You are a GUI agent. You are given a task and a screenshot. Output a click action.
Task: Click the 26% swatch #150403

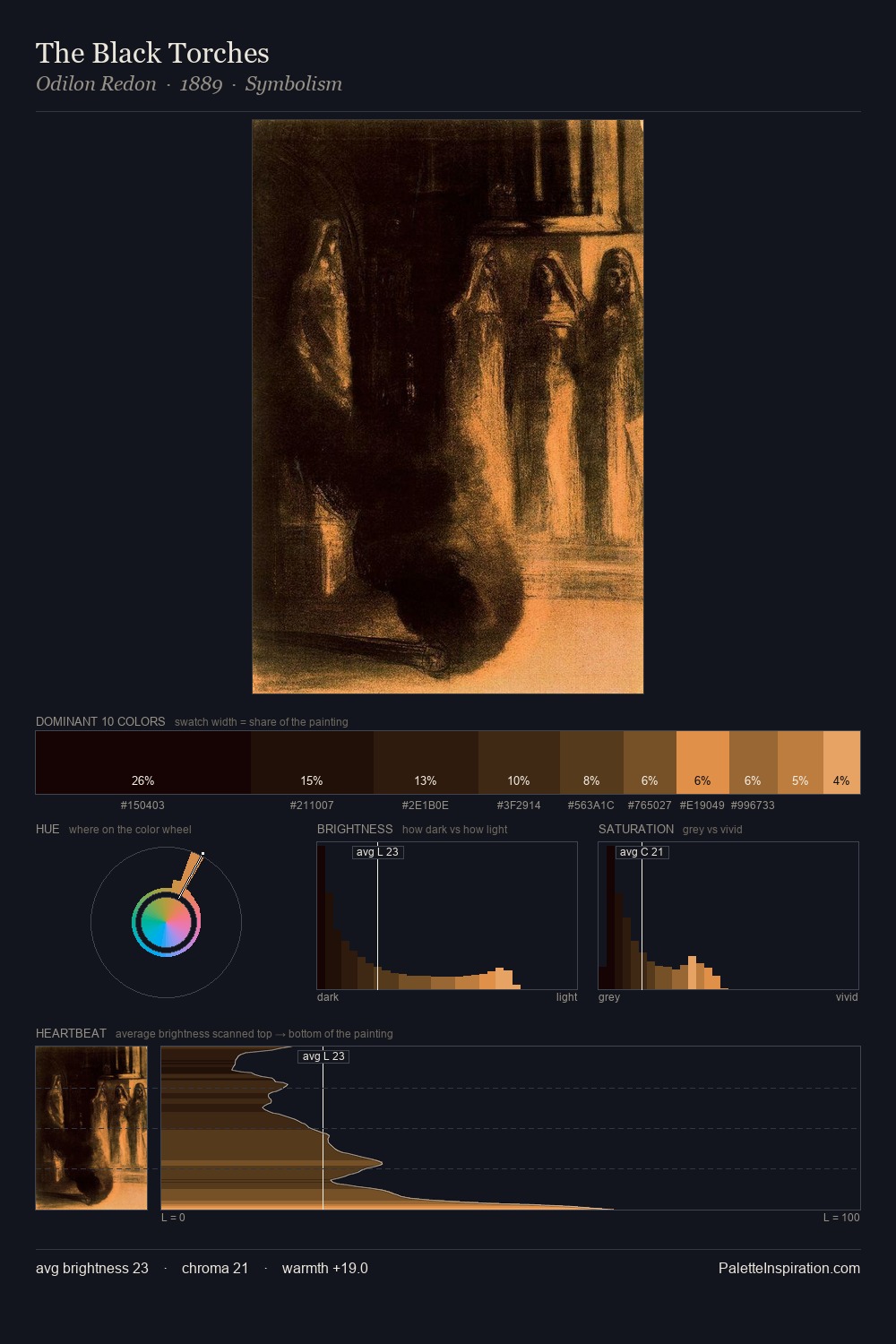click(143, 762)
